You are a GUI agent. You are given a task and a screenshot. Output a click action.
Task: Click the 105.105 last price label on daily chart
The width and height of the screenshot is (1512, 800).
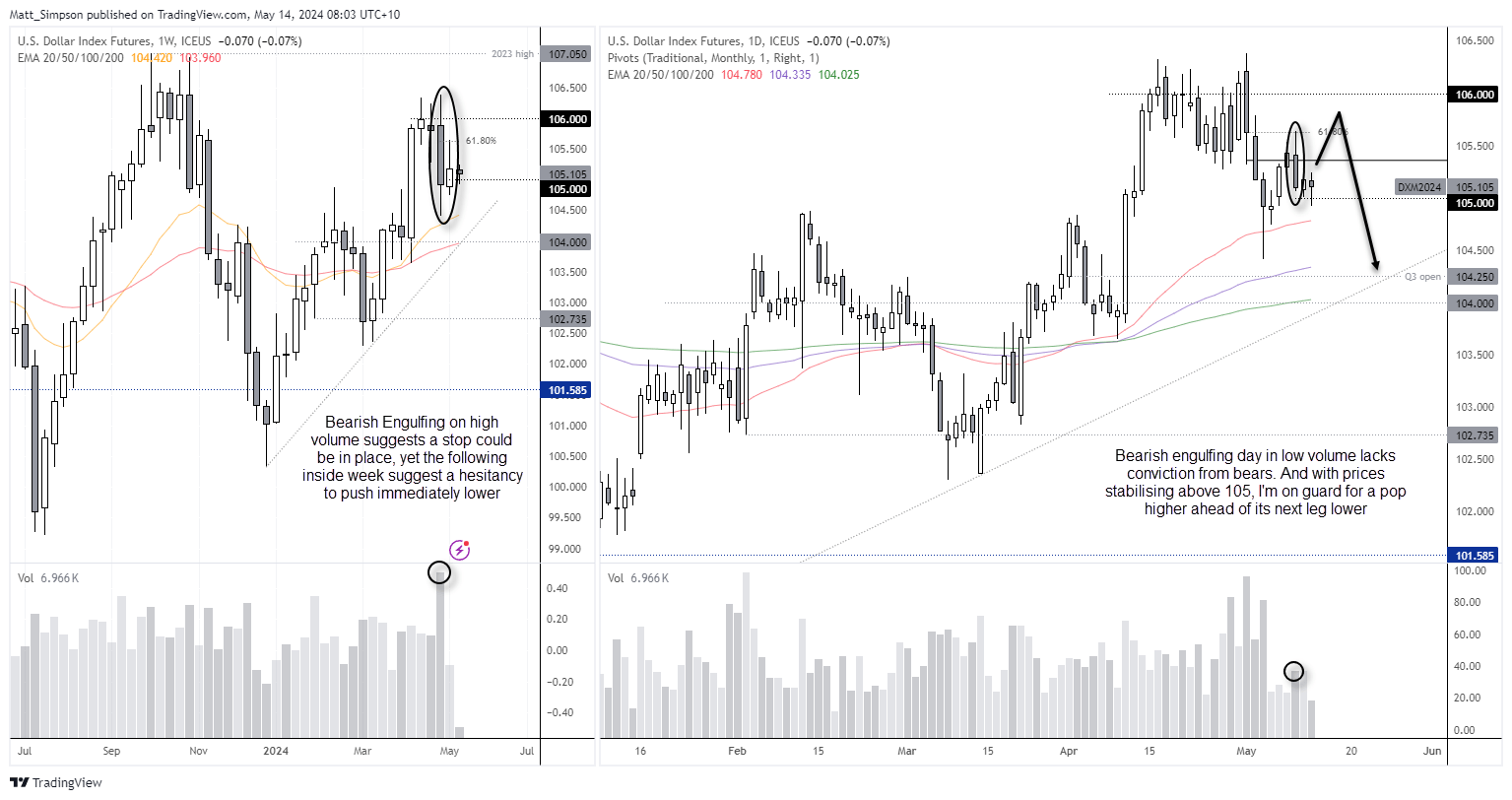pyautogui.click(x=1475, y=187)
